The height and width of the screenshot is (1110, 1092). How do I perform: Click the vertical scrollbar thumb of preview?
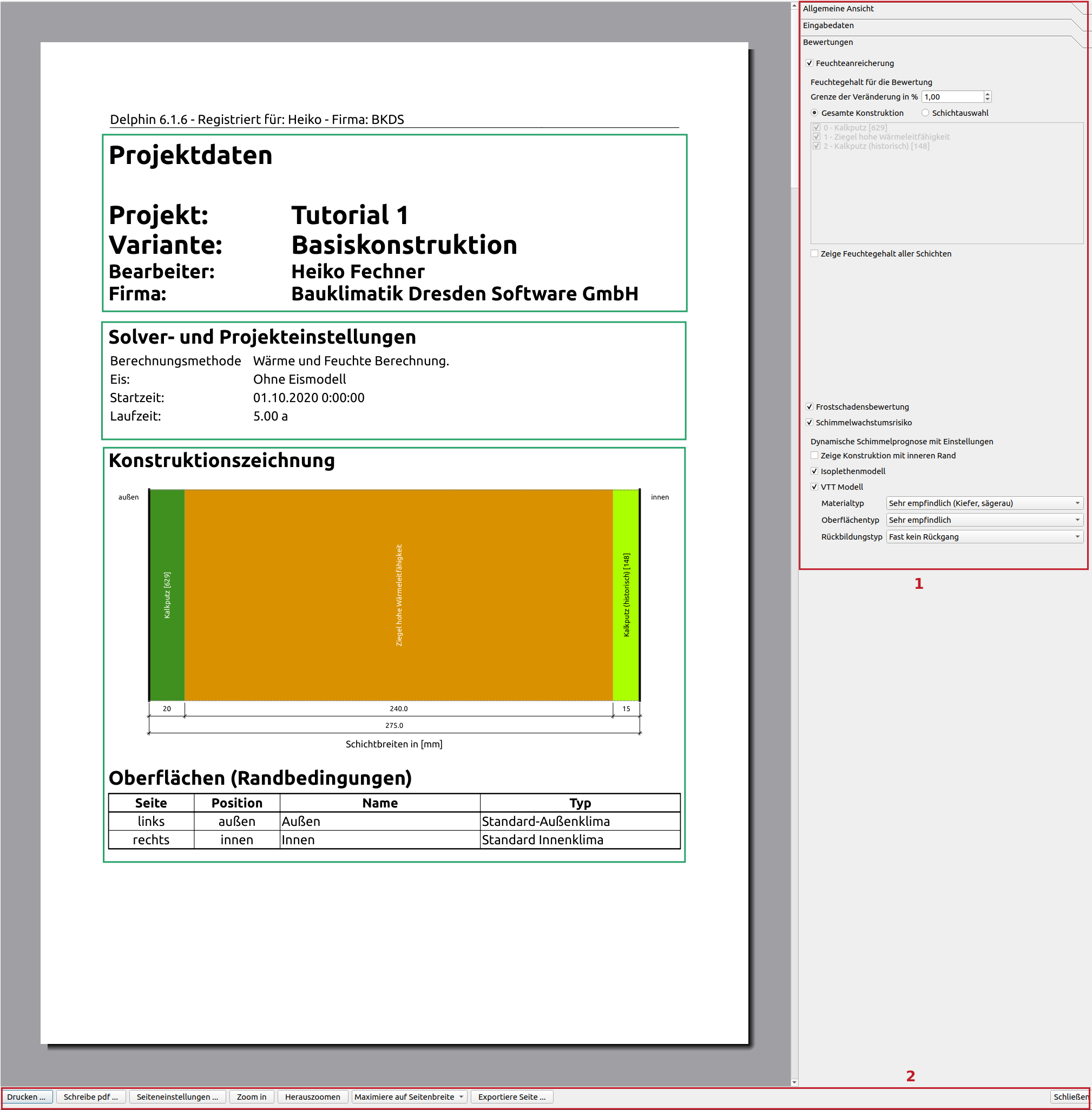pos(794,98)
